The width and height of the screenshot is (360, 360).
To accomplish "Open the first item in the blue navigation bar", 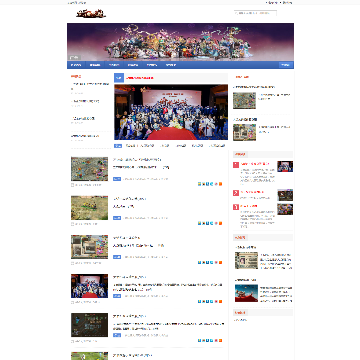I will 76,65.
